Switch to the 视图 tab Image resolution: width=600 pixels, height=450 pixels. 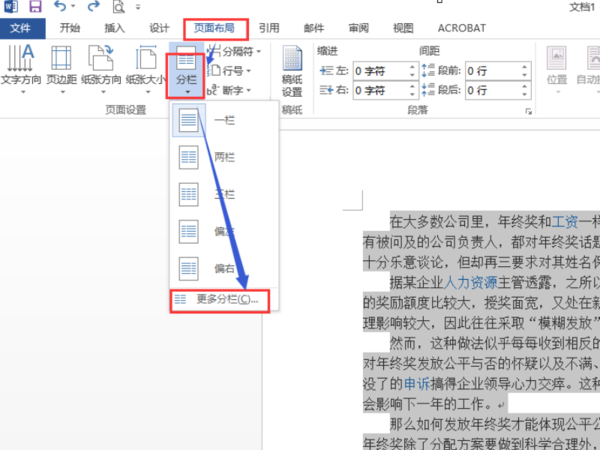point(403,28)
